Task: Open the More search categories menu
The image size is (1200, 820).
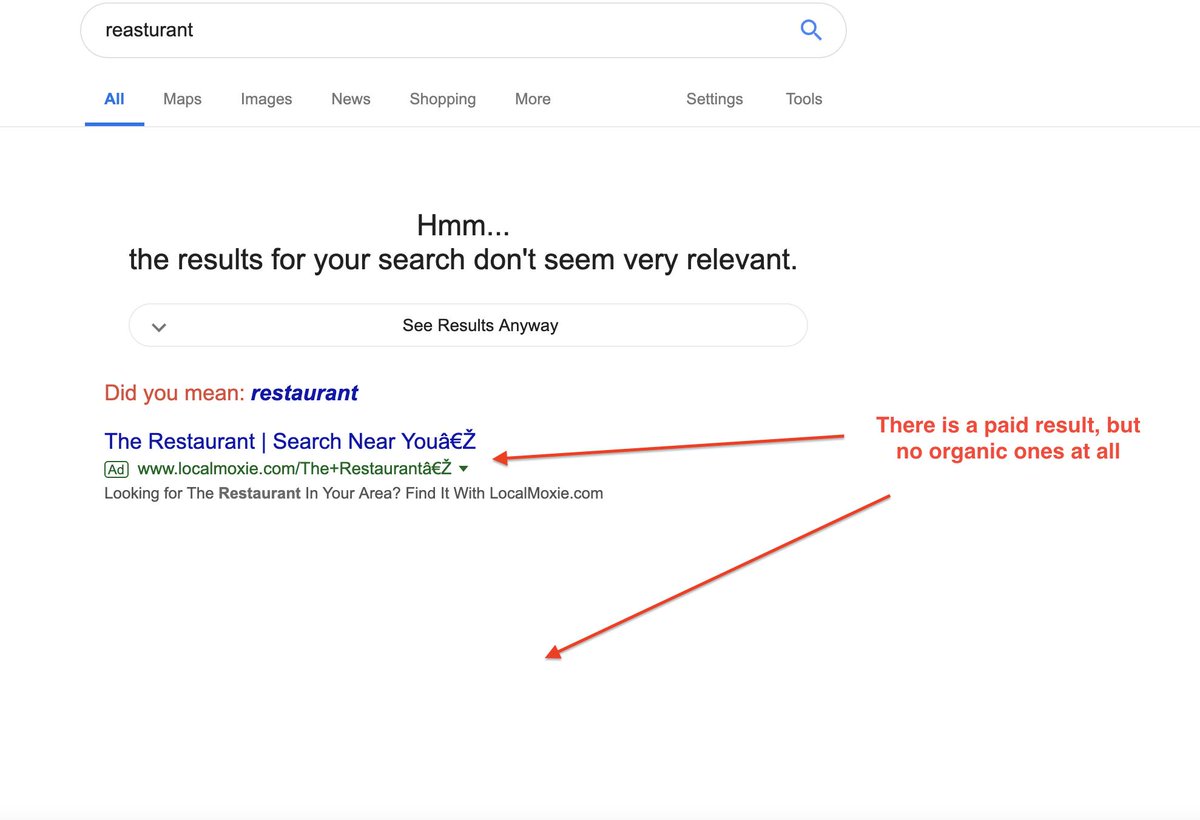Action: pyautogui.click(x=533, y=99)
